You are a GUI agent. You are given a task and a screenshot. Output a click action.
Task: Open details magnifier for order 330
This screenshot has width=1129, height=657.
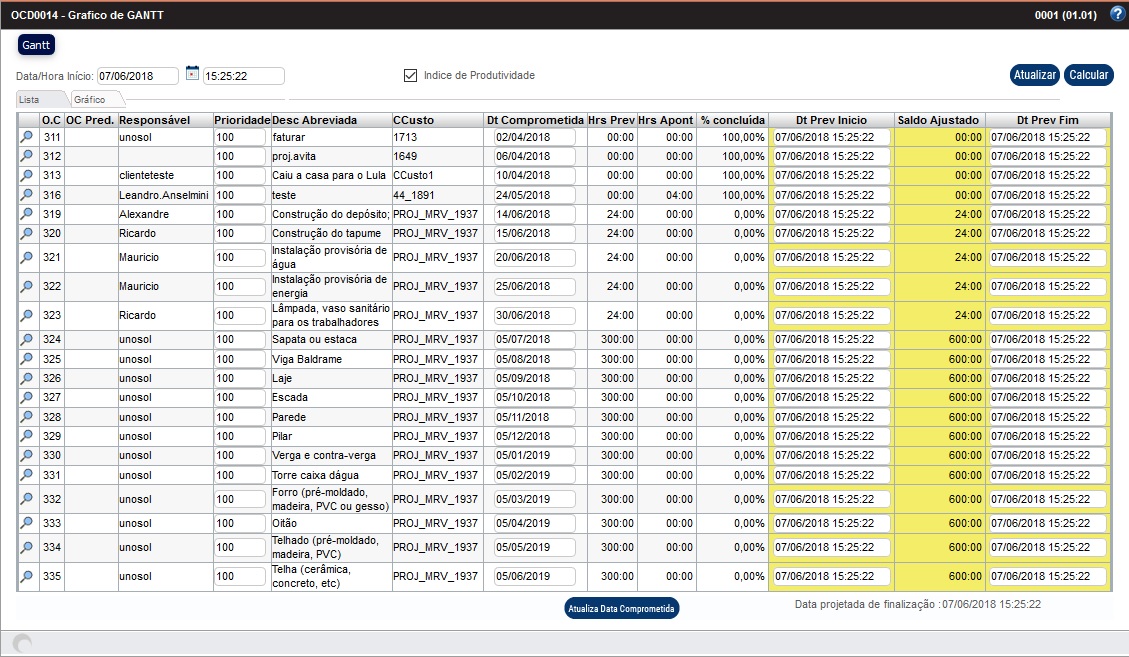point(27,456)
